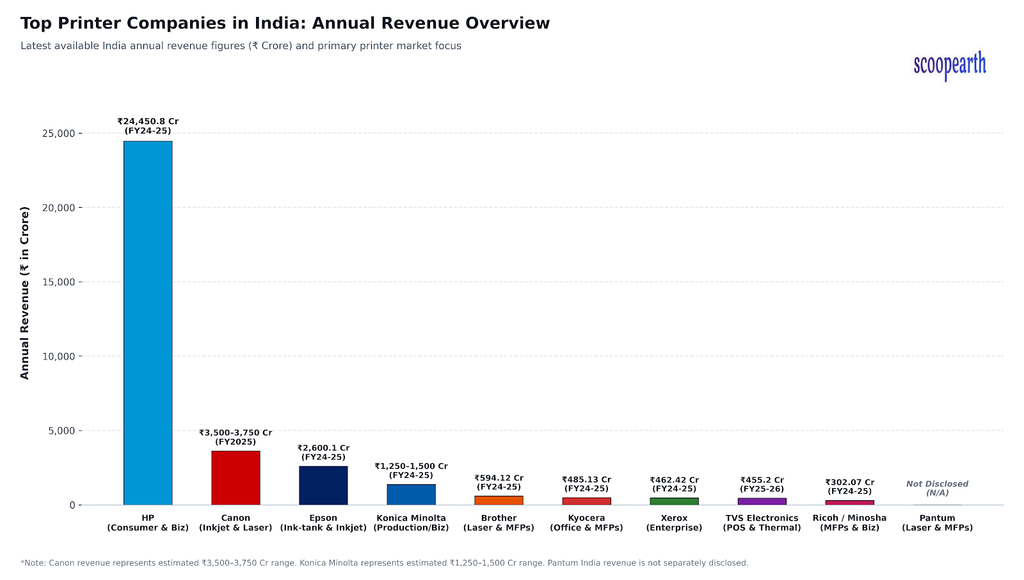Click the 5,000 y-axis tick label
This screenshot has height=580, width=1024.
click(61, 431)
